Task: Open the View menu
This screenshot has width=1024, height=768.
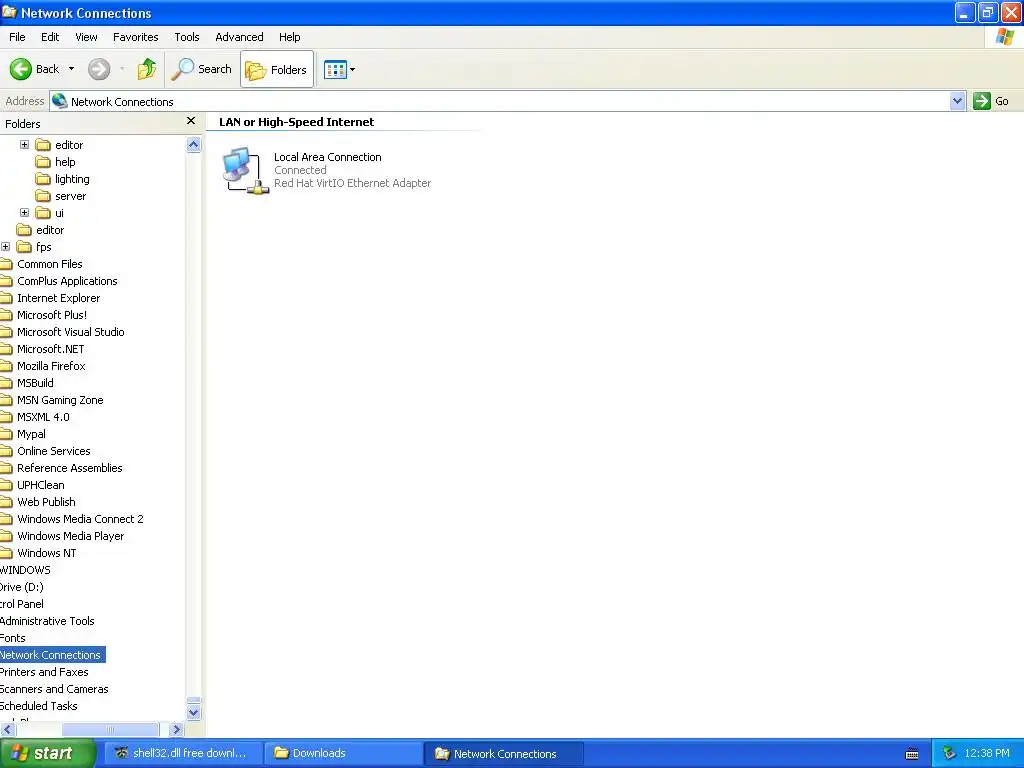Action: [86, 37]
